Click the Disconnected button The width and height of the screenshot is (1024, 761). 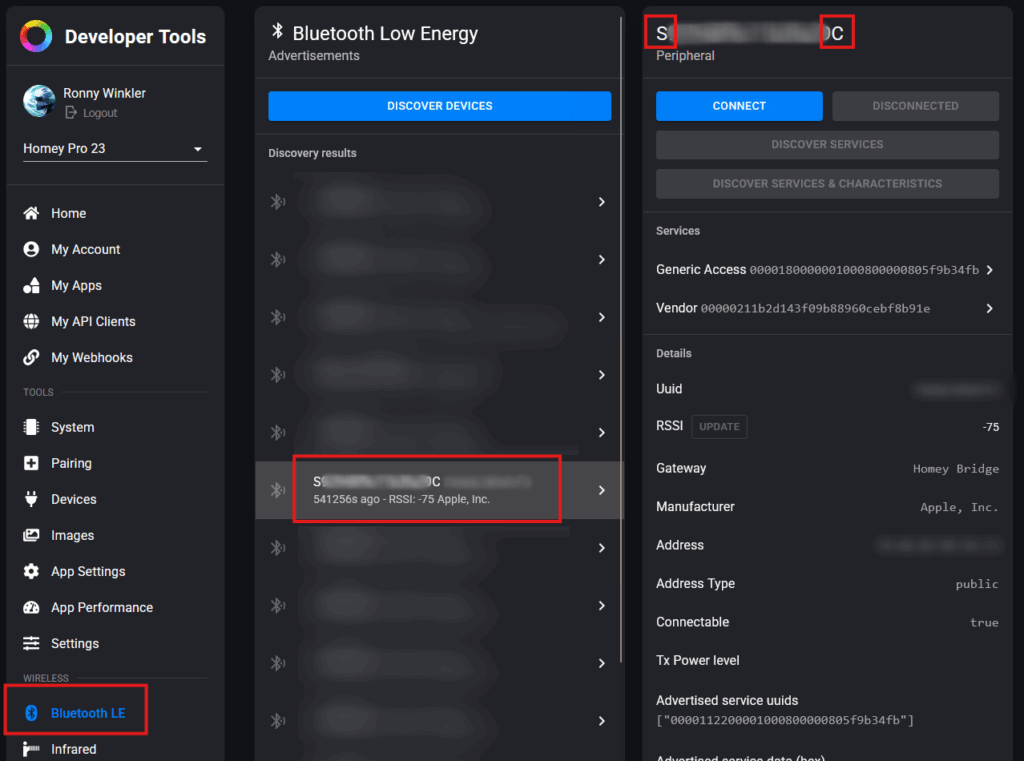916,106
